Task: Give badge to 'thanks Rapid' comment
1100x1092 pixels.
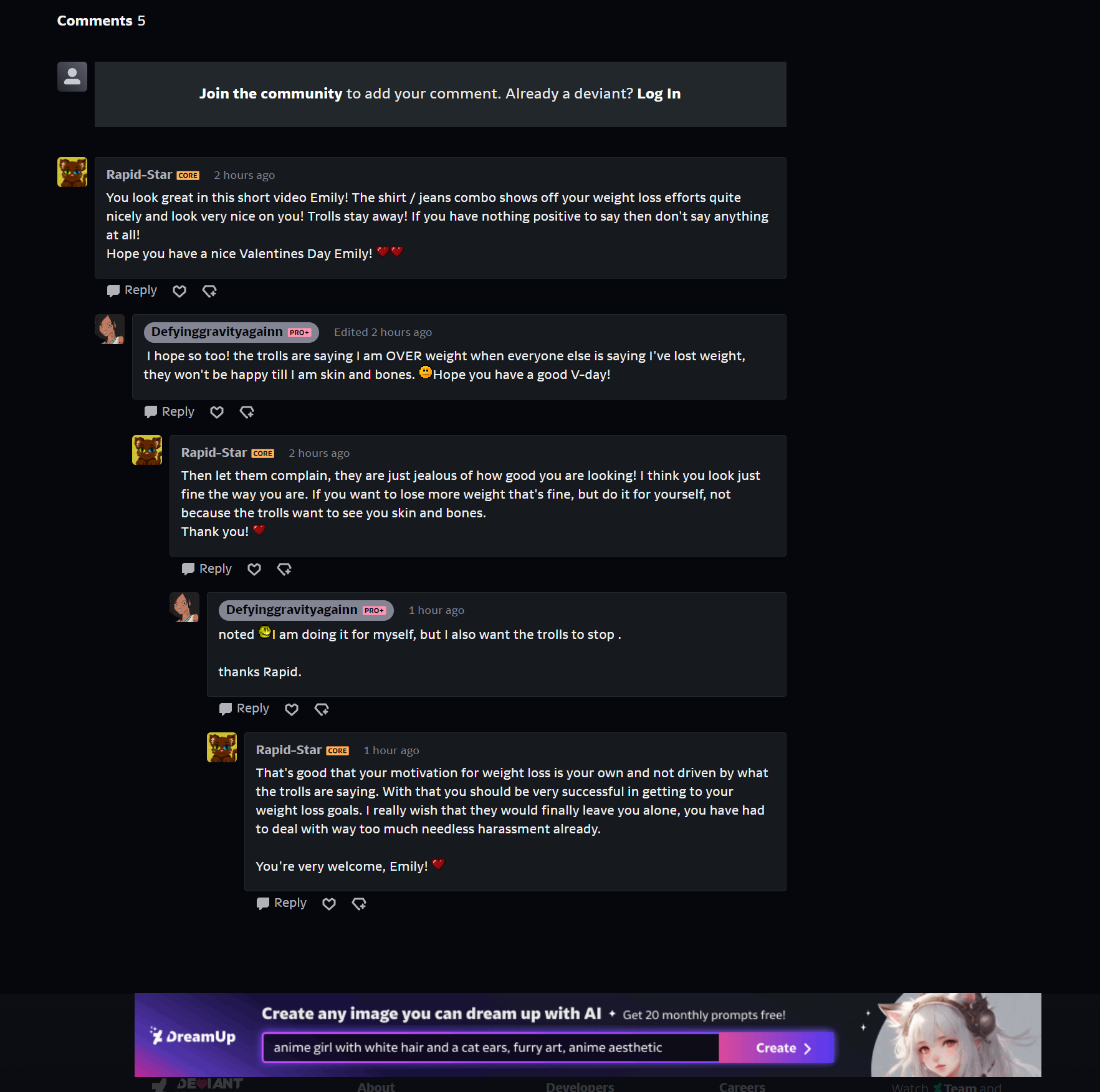Action: (x=322, y=709)
